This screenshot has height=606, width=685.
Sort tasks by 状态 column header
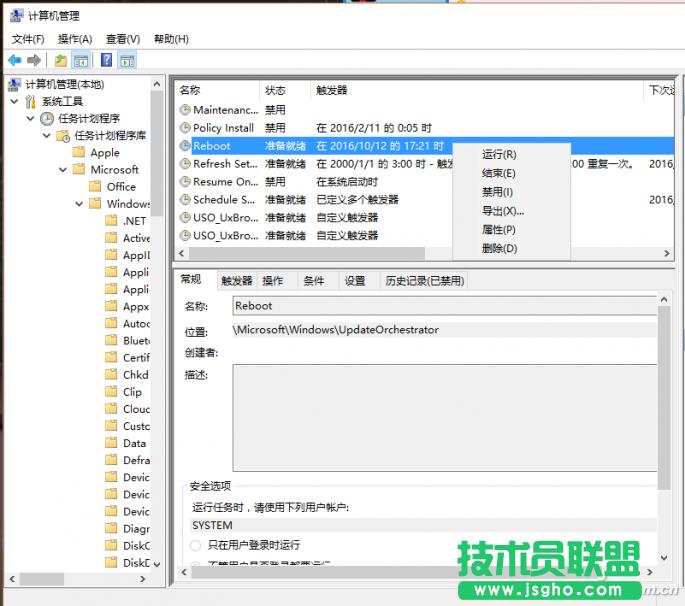point(275,90)
